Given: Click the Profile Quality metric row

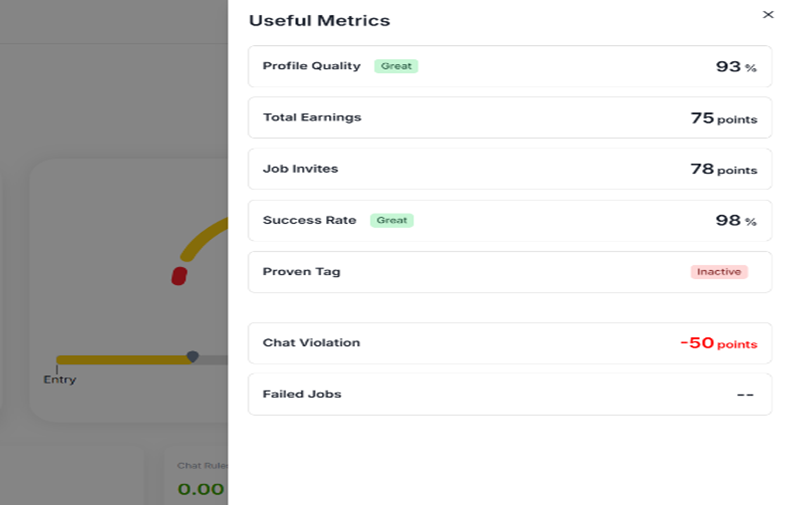Looking at the screenshot, I should coord(510,67).
